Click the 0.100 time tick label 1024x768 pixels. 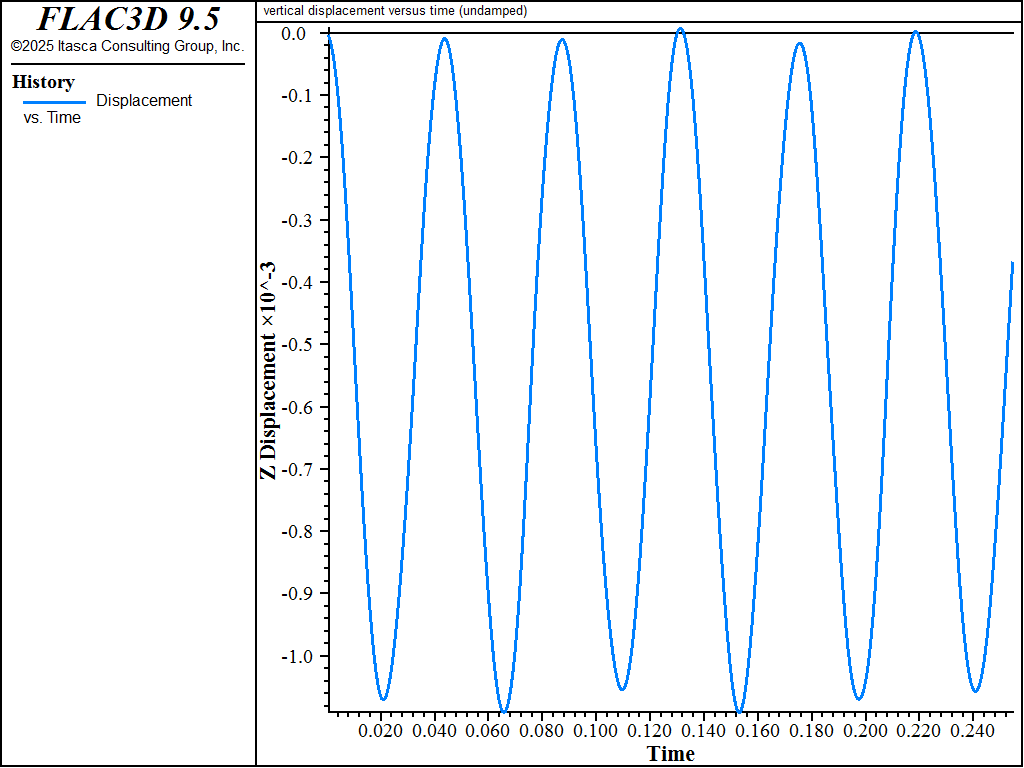596,730
